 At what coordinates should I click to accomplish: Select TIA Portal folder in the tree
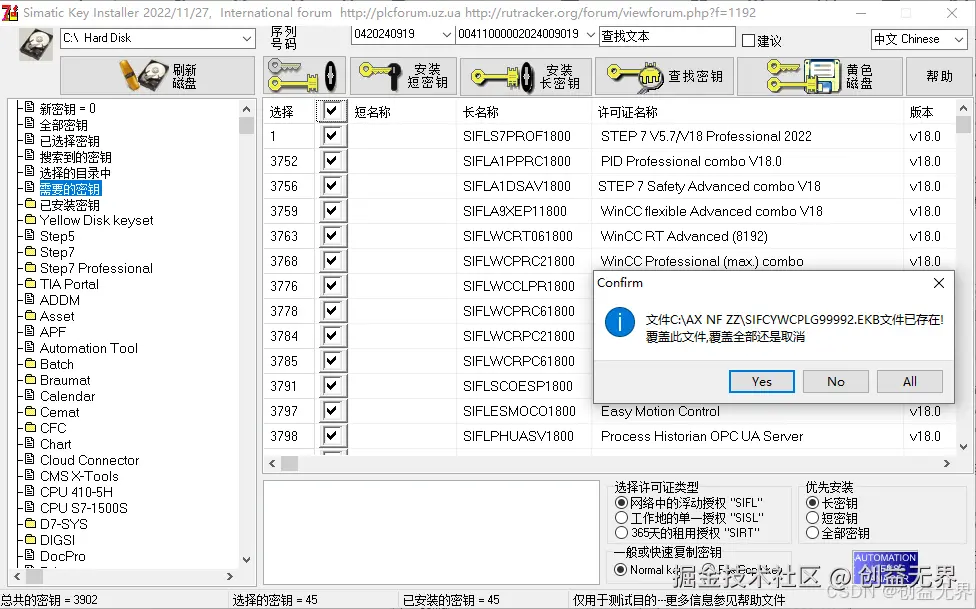(x=69, y=285)
